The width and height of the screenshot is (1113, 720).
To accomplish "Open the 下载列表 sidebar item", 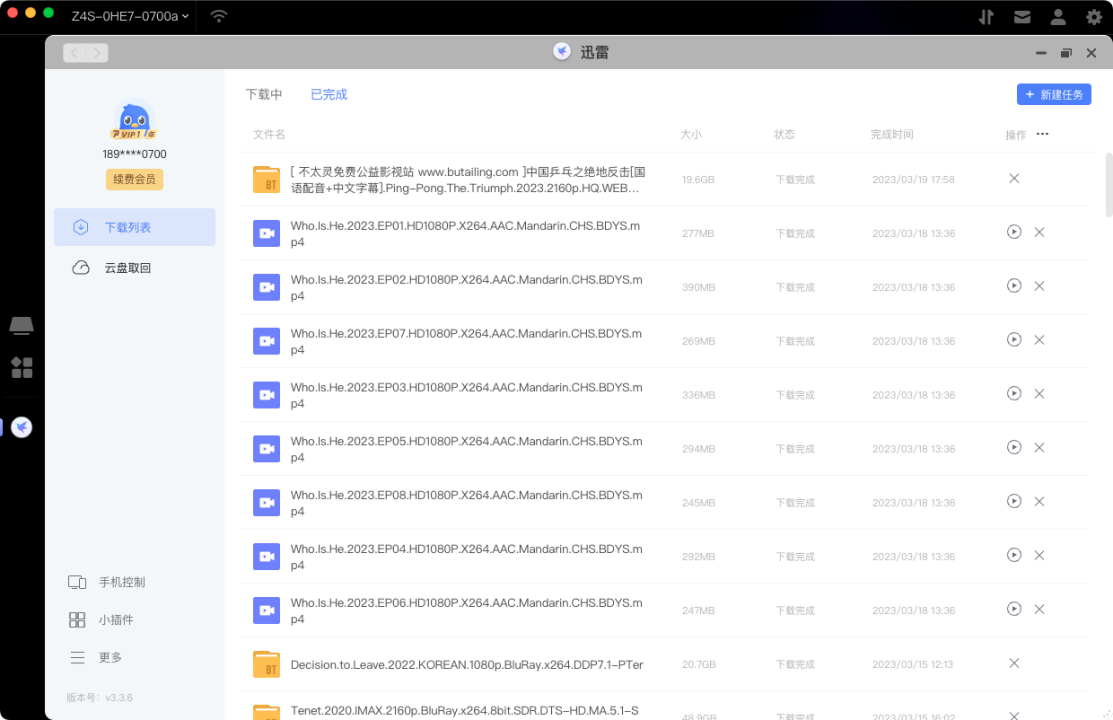I will (x=134, y=227).
